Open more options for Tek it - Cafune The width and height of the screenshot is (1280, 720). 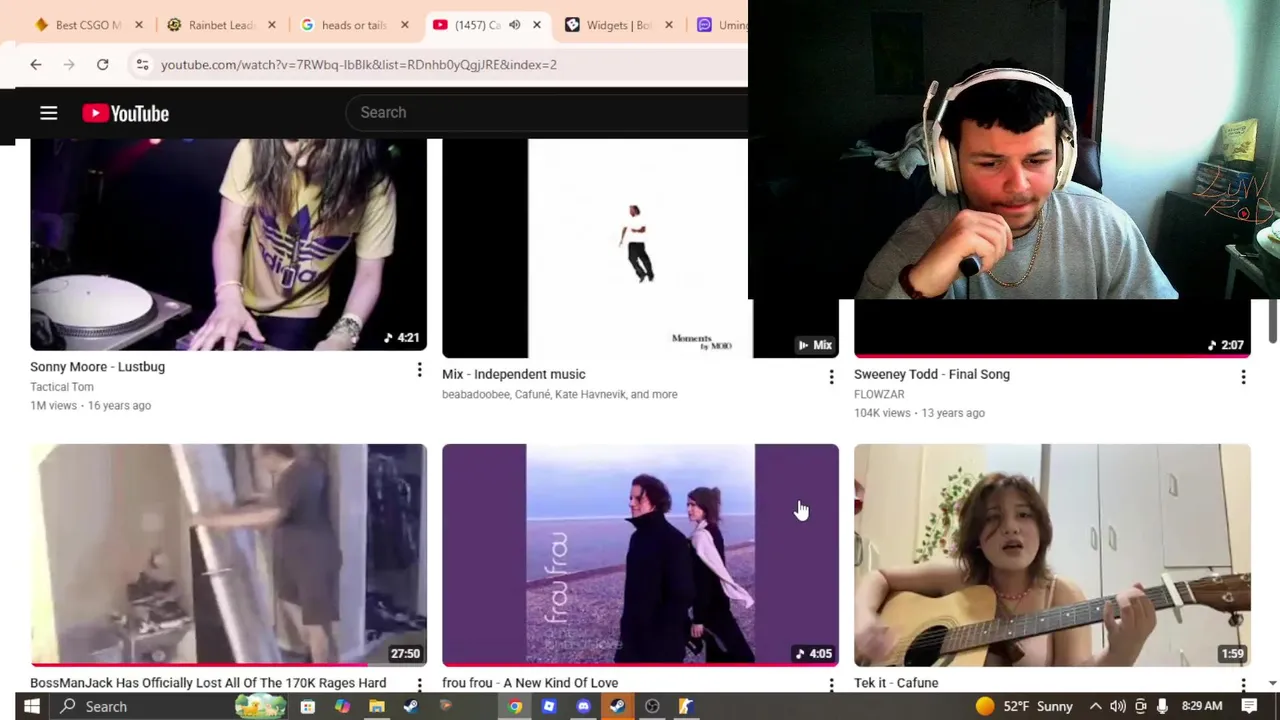(1243, 685)
